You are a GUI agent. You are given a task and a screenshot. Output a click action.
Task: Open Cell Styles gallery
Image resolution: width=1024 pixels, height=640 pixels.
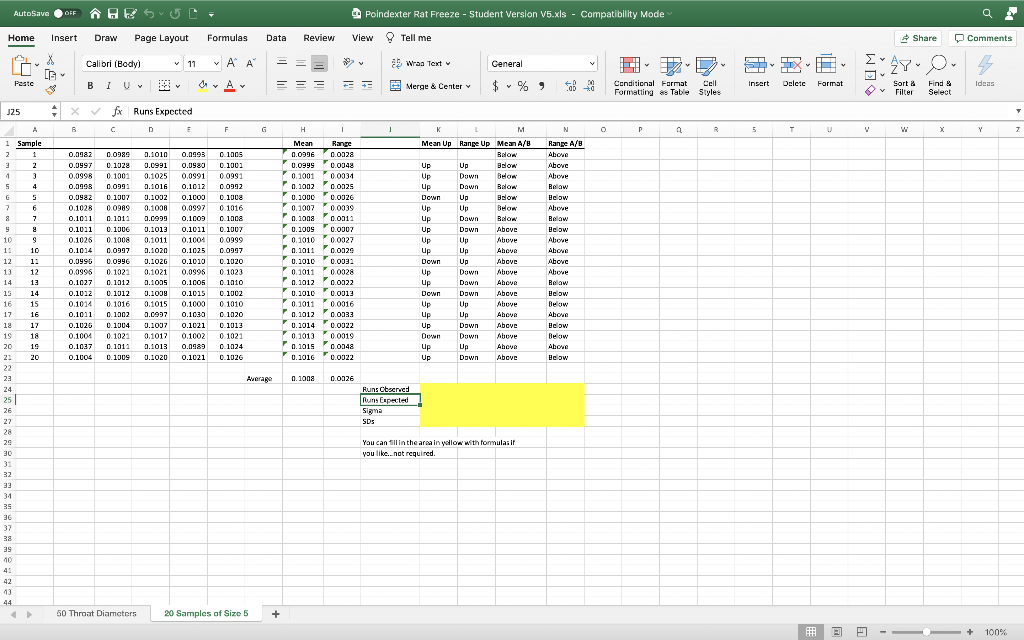(x=710, y=76)
